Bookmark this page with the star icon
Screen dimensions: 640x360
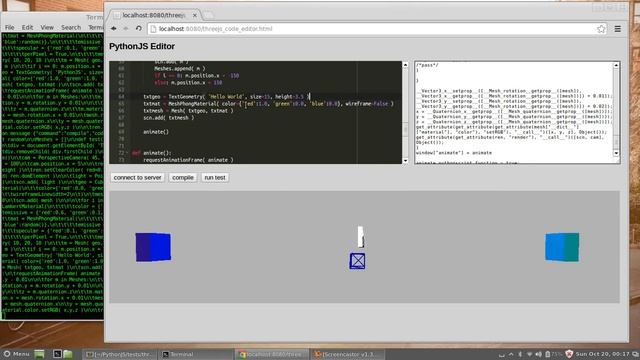click(x=601, y=29)
